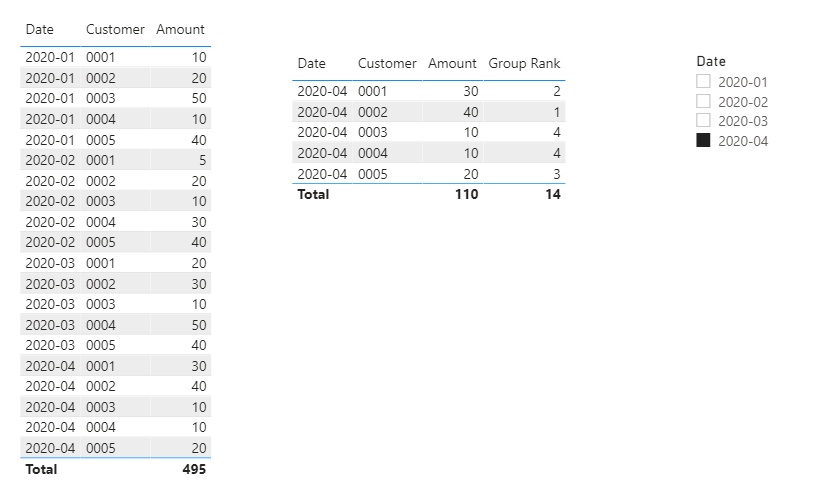Select the Total label in right table
834x480 pixels.
click(x=313, y=194)
